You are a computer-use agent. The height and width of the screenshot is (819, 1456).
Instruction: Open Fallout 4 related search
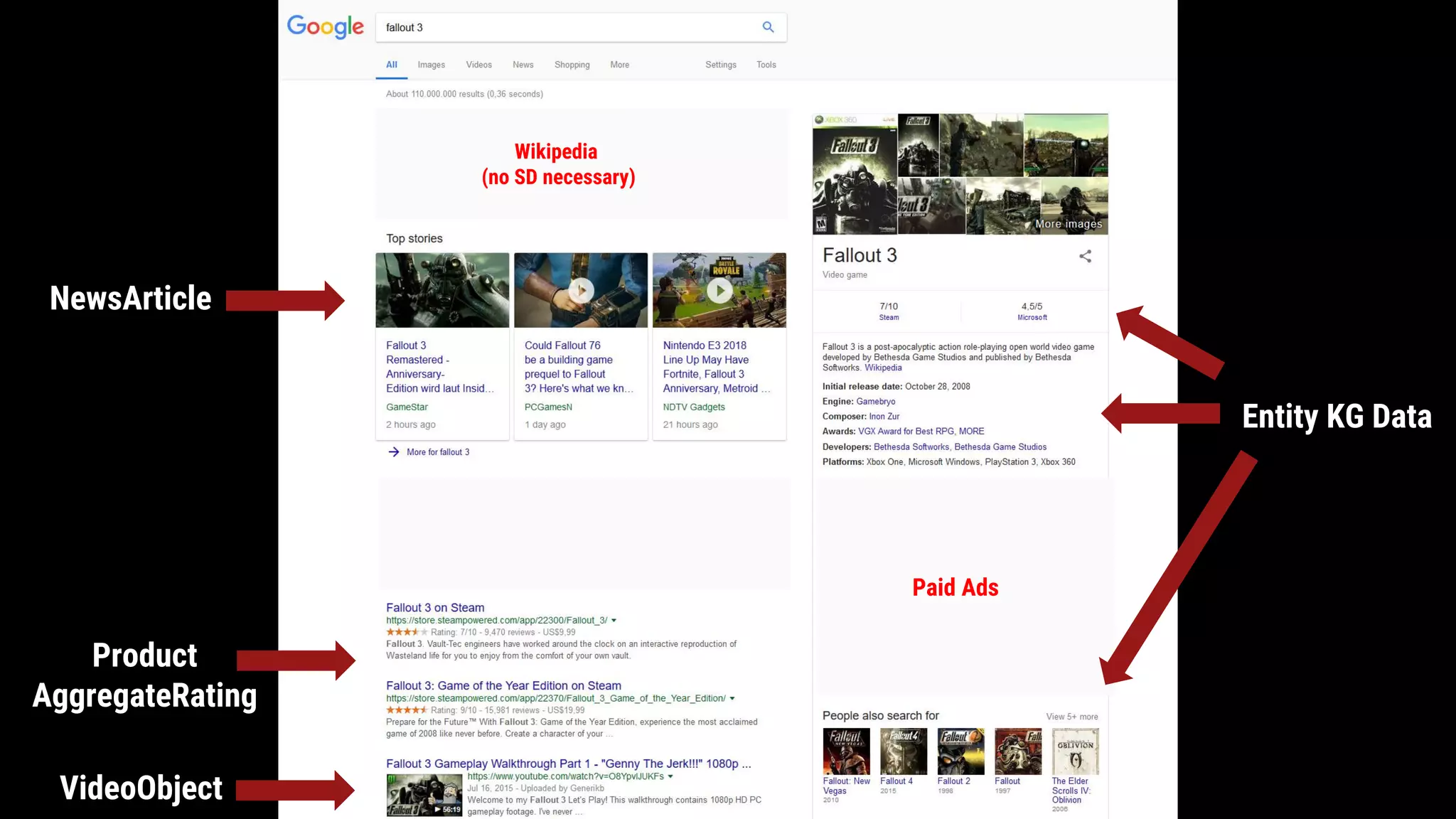click(x=903, y=761)
